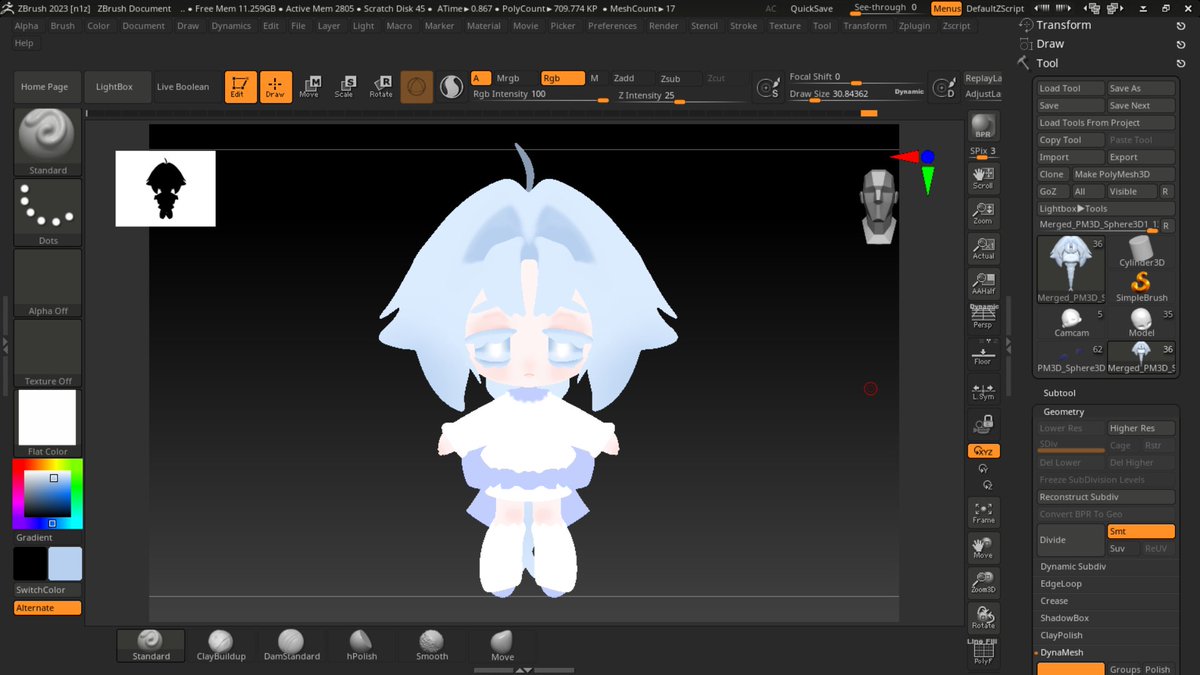Click the Zoom canvas icon

[983, 213]
